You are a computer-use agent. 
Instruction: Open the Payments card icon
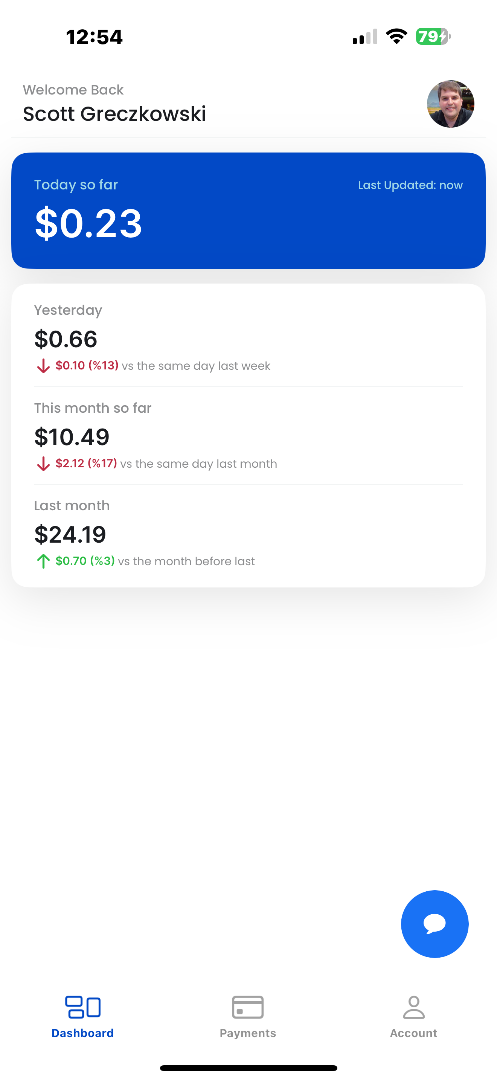point(248,1007)
